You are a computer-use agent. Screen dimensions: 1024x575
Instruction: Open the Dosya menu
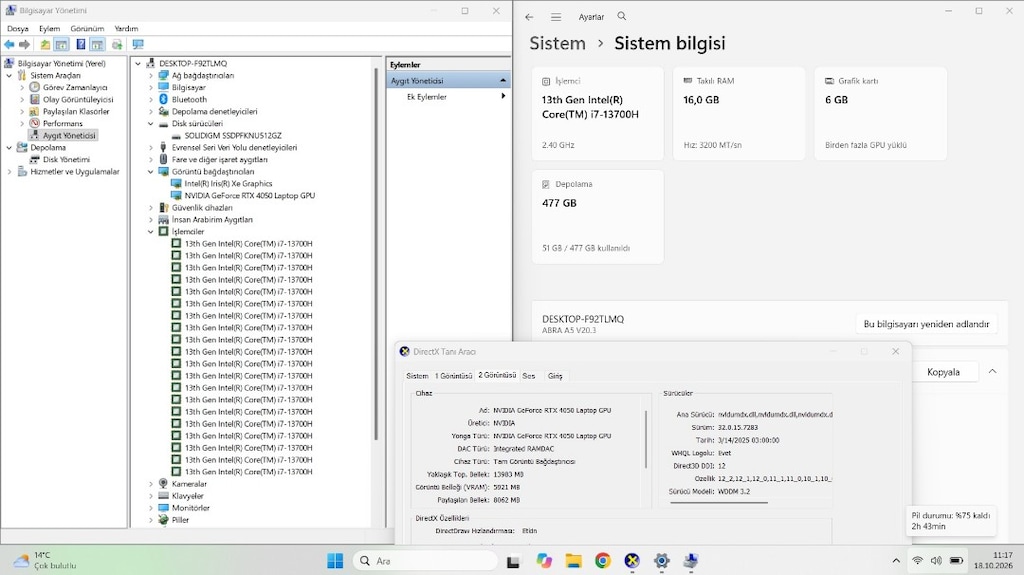[18, 29]
